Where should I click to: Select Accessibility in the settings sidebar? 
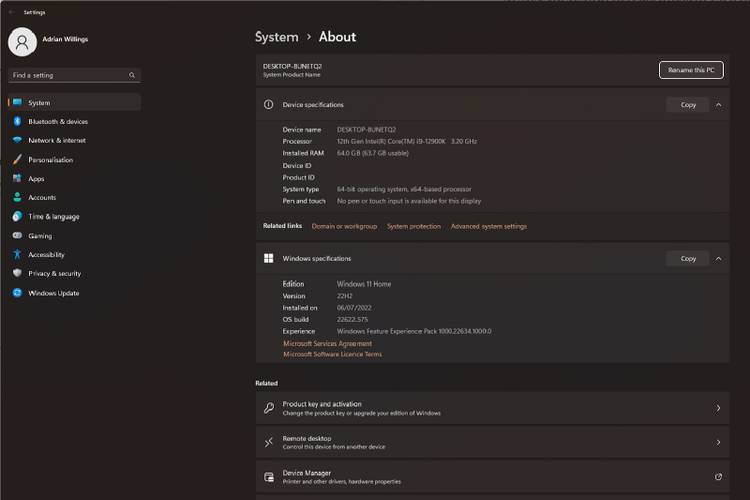point(46,255)
